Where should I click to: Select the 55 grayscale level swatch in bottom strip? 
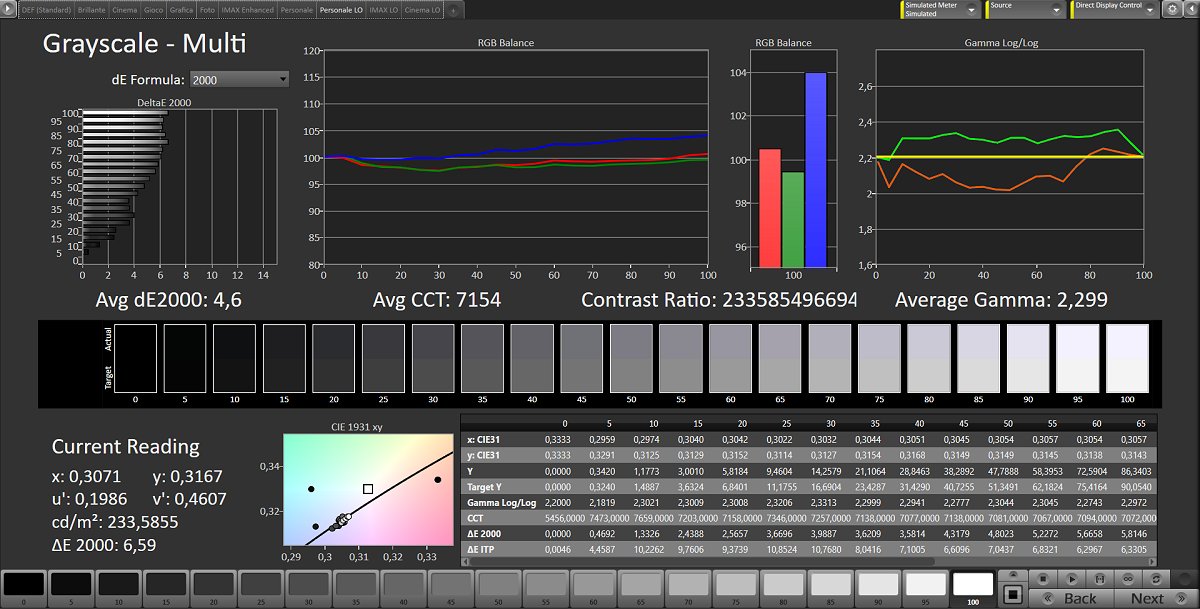coord(545,587)
